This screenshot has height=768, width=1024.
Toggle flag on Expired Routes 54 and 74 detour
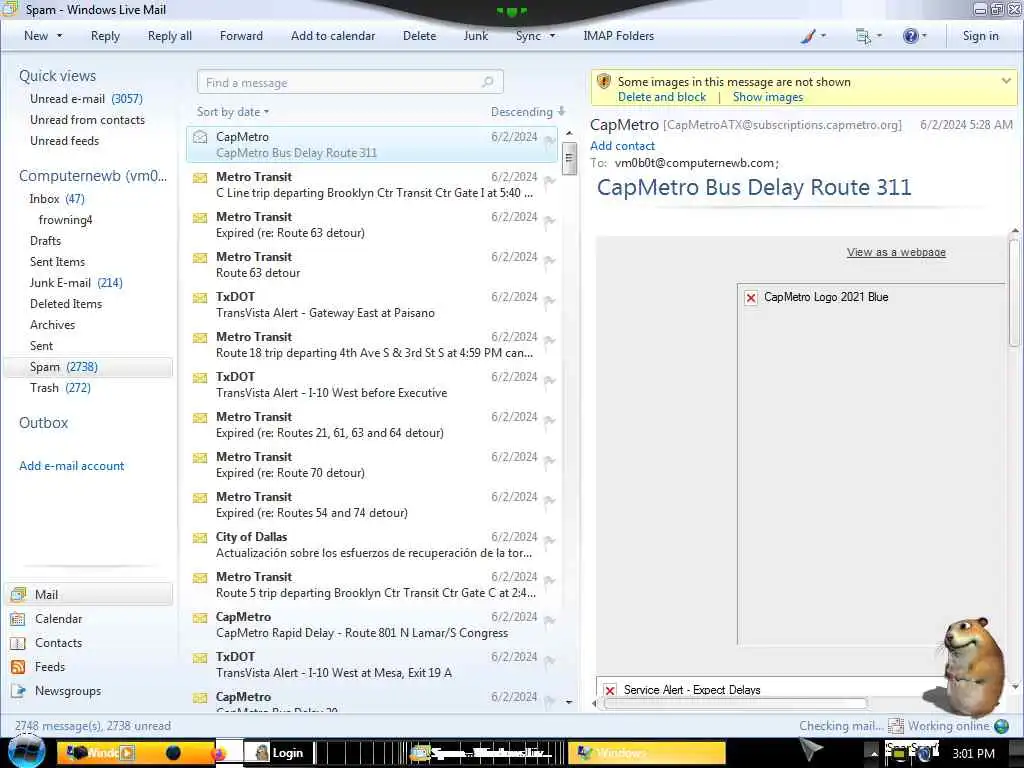[549, 501]
